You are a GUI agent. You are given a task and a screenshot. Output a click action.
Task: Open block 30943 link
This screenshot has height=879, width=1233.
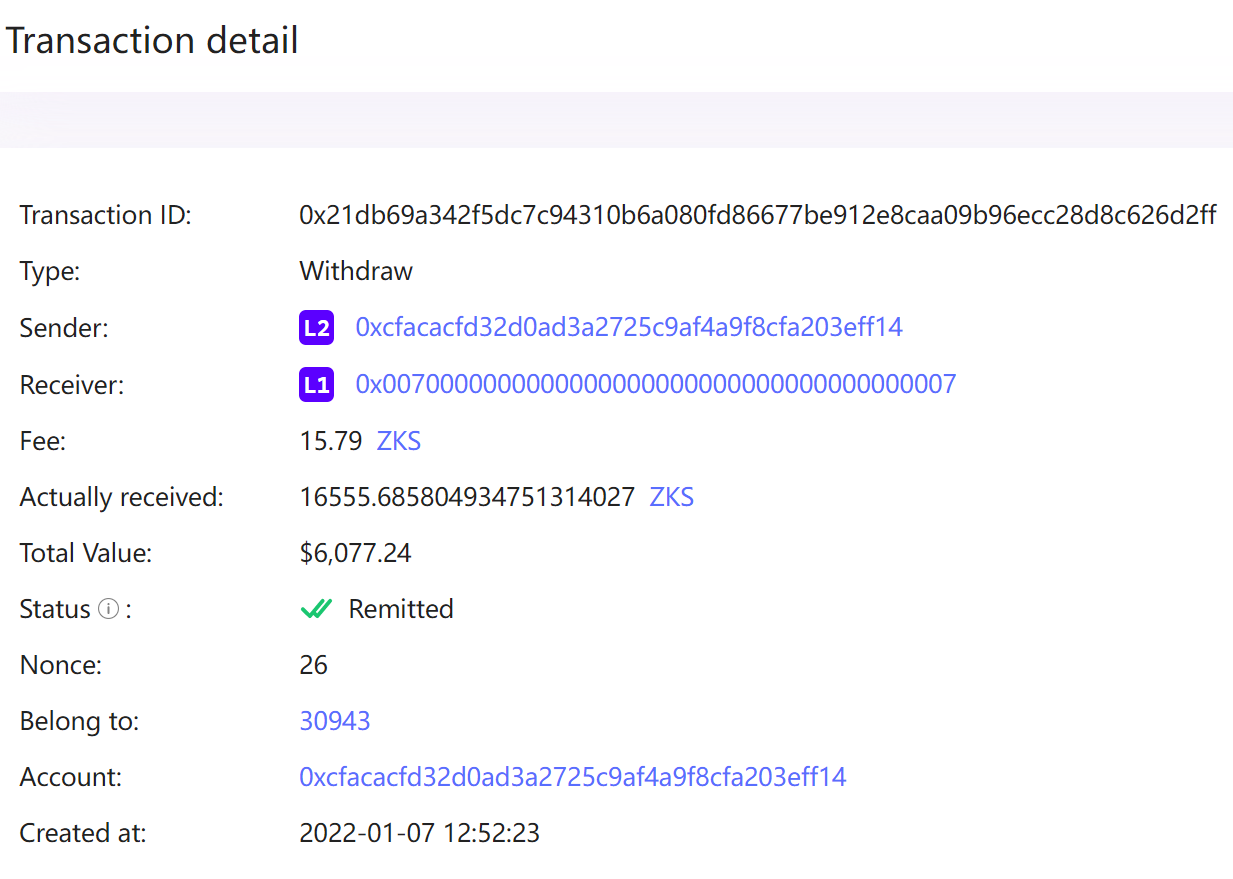click(x=335, y=721)
